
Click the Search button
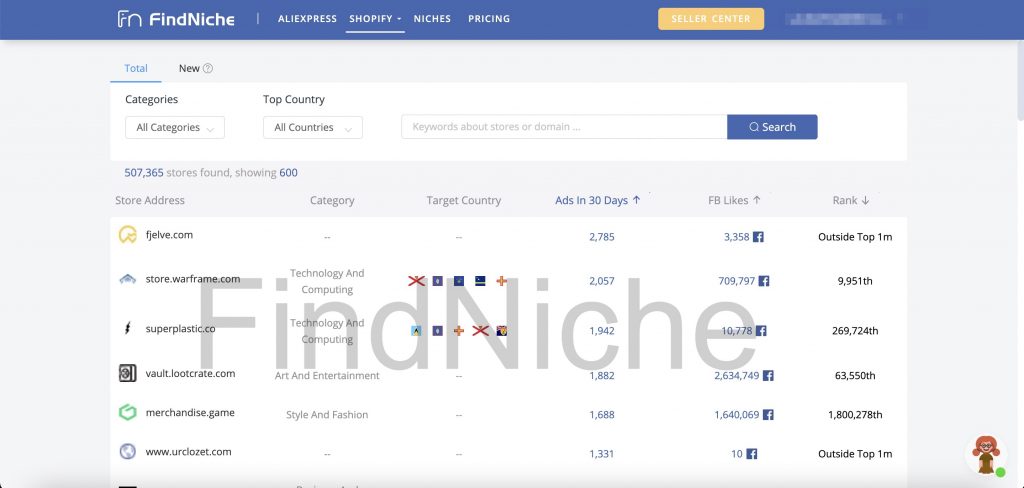coord(772,127)
